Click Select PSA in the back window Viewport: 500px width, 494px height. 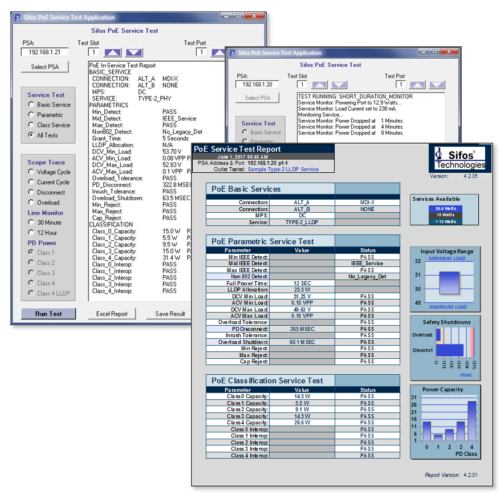coord(45,67)
